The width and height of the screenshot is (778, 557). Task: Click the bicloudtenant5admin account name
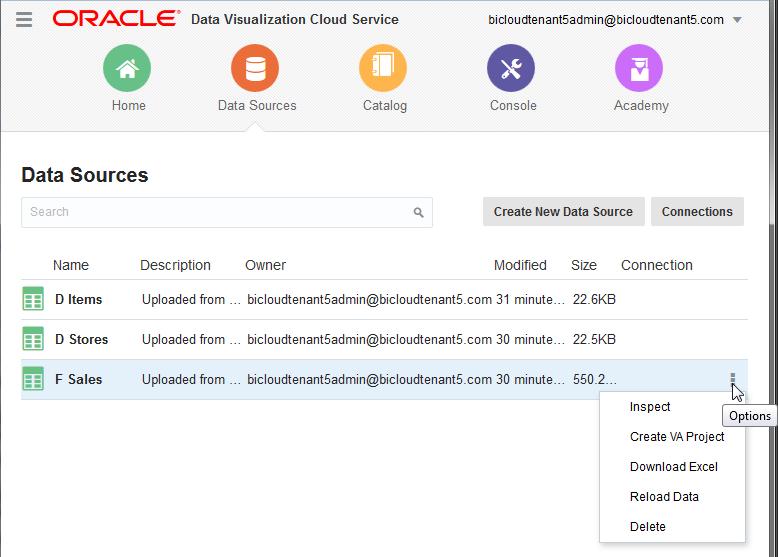pos(606,20)
